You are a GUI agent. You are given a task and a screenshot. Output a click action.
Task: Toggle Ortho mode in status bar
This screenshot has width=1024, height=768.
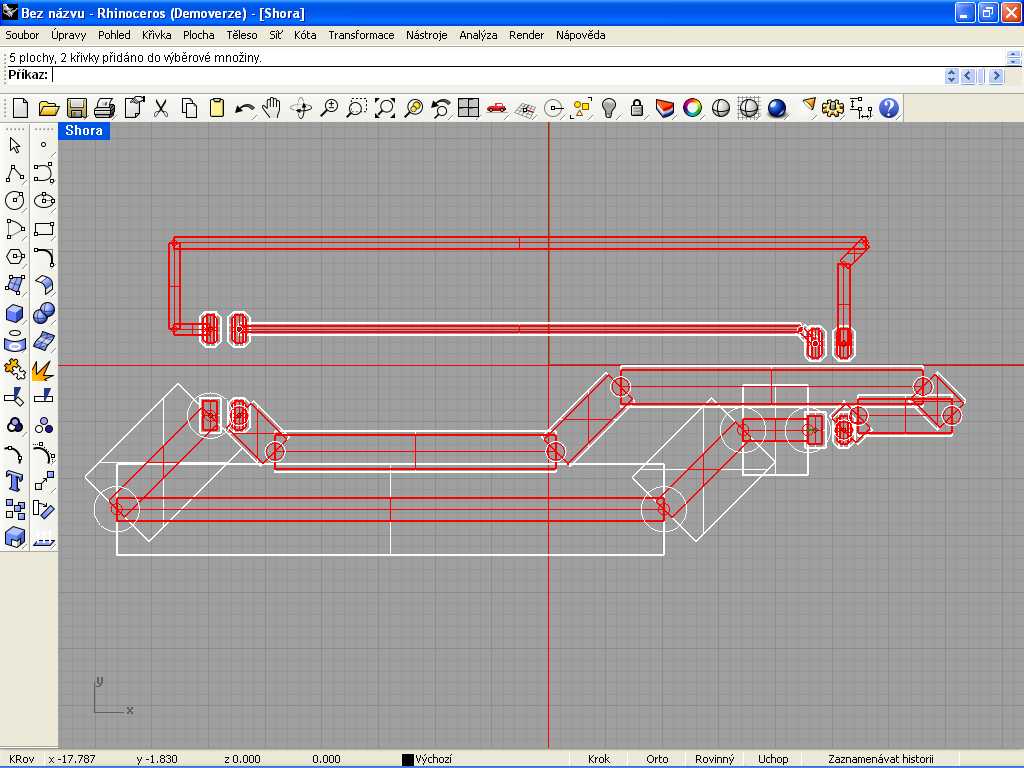pos(657,759)
